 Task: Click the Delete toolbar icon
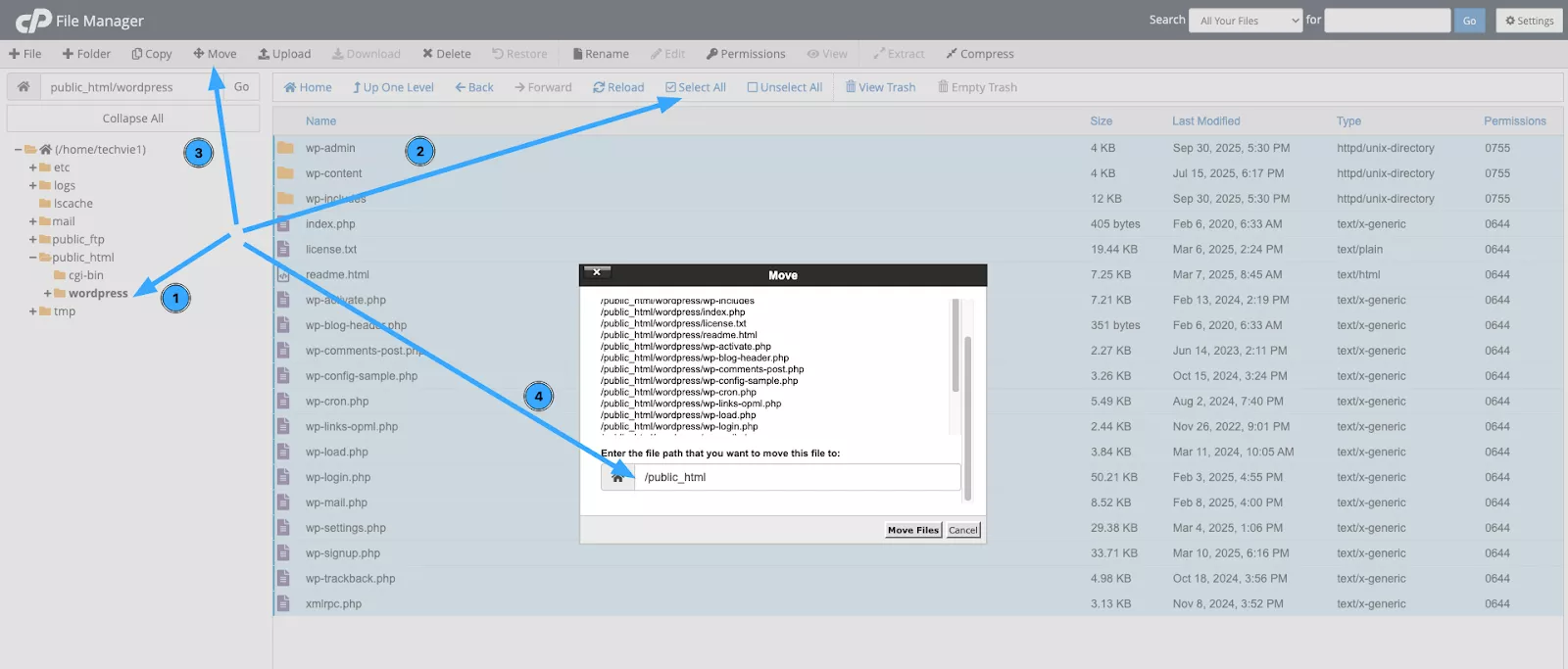[x=428, y=54]
